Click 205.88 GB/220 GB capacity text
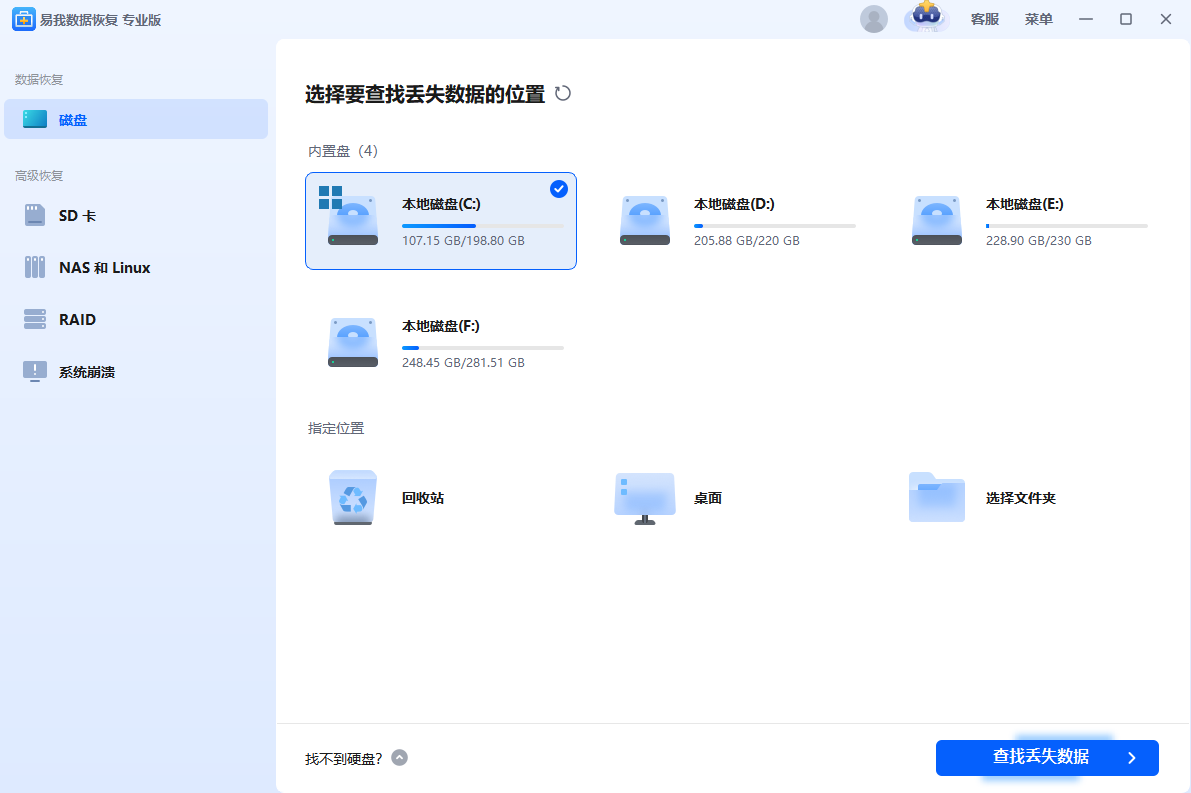The height and width of the screenshot is (793, 1191). (746, 240)
